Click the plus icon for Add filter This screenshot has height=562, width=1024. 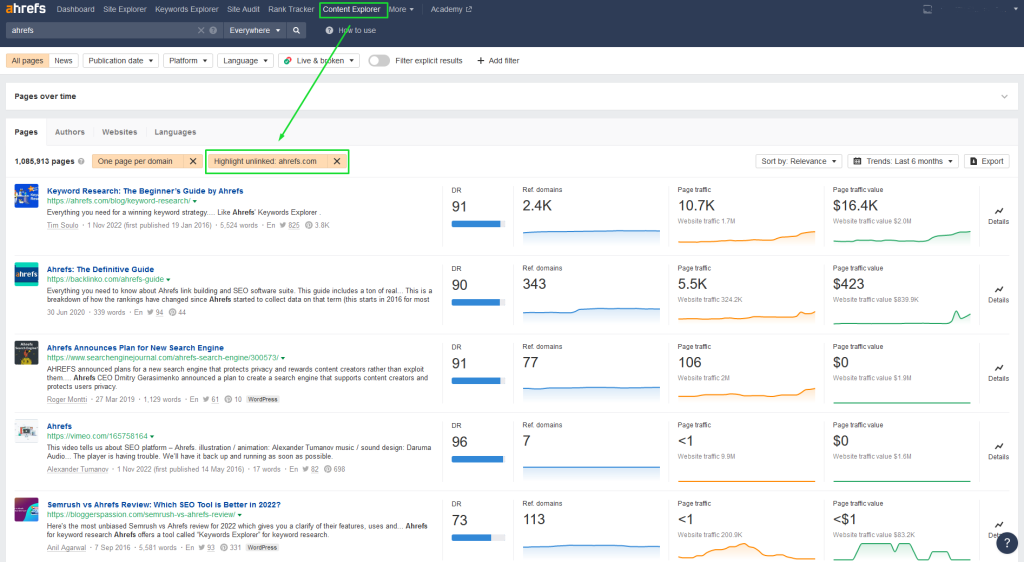[x=481, y=61]
